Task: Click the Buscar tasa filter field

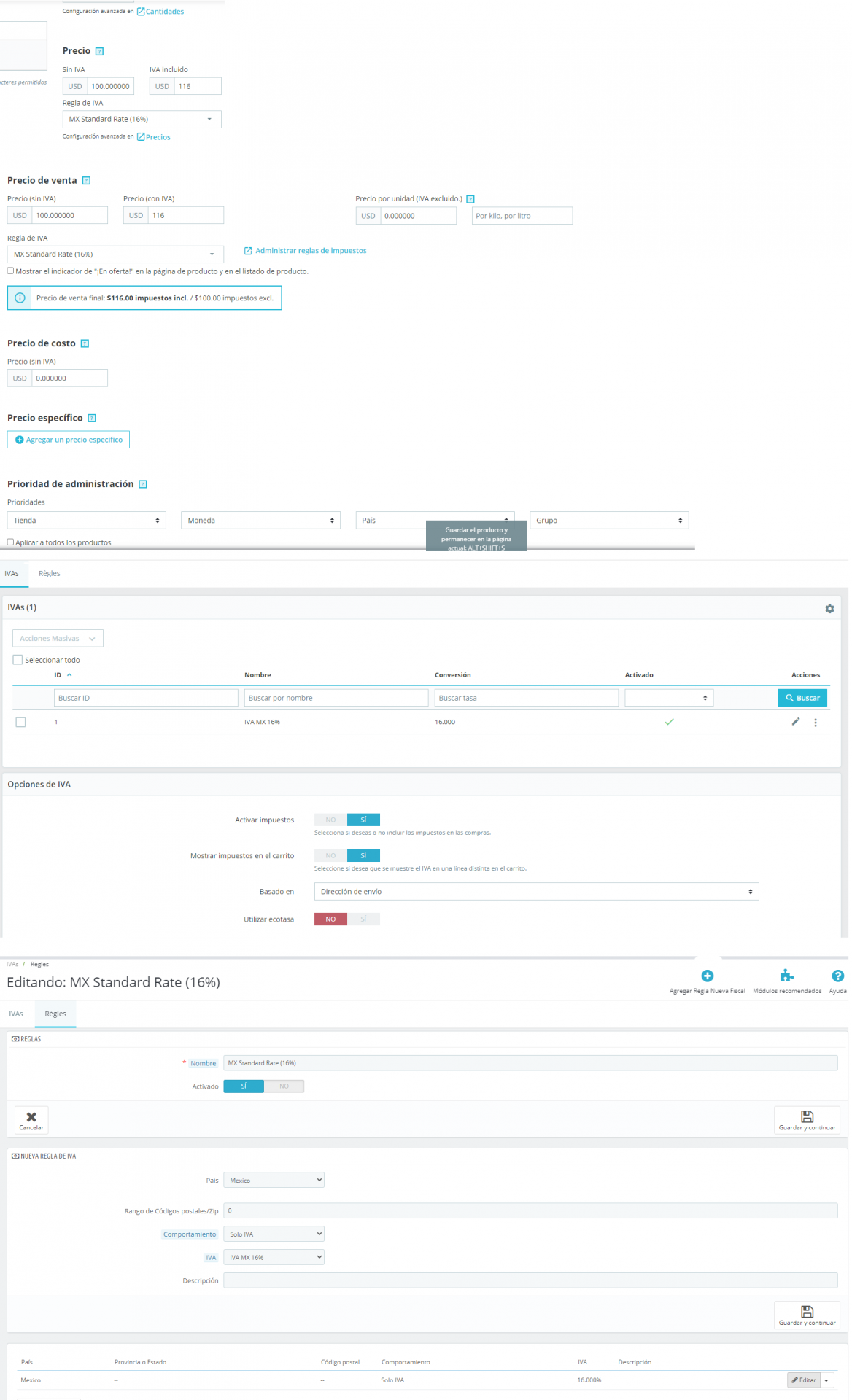Action: click(x=527, y=698)
